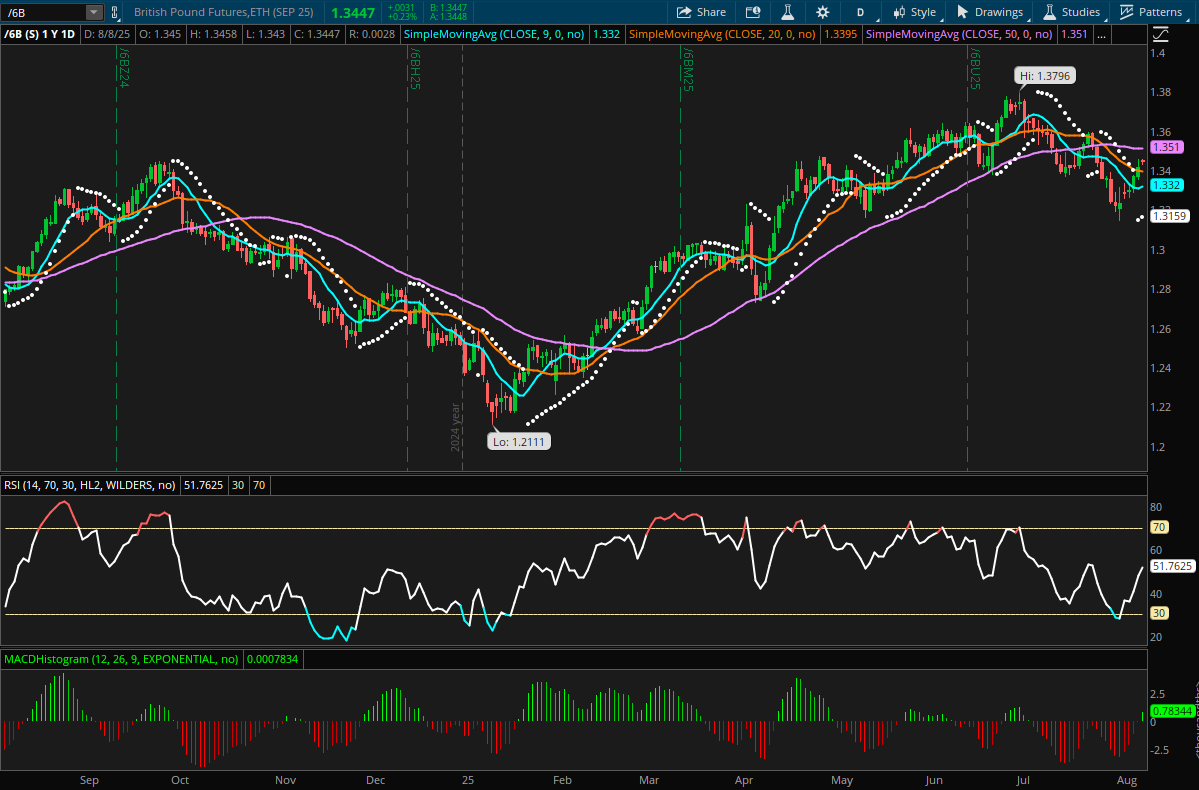Open the symbol selector dropdown arrow
Screen dimensions: 1199x790
93,12
